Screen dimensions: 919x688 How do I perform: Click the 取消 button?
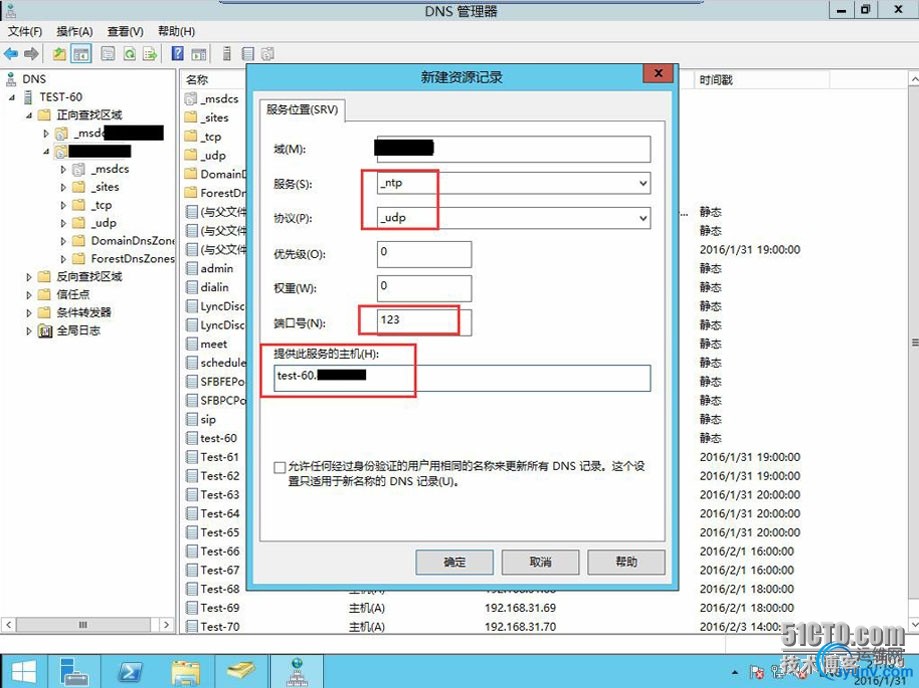tap(540, 562)
